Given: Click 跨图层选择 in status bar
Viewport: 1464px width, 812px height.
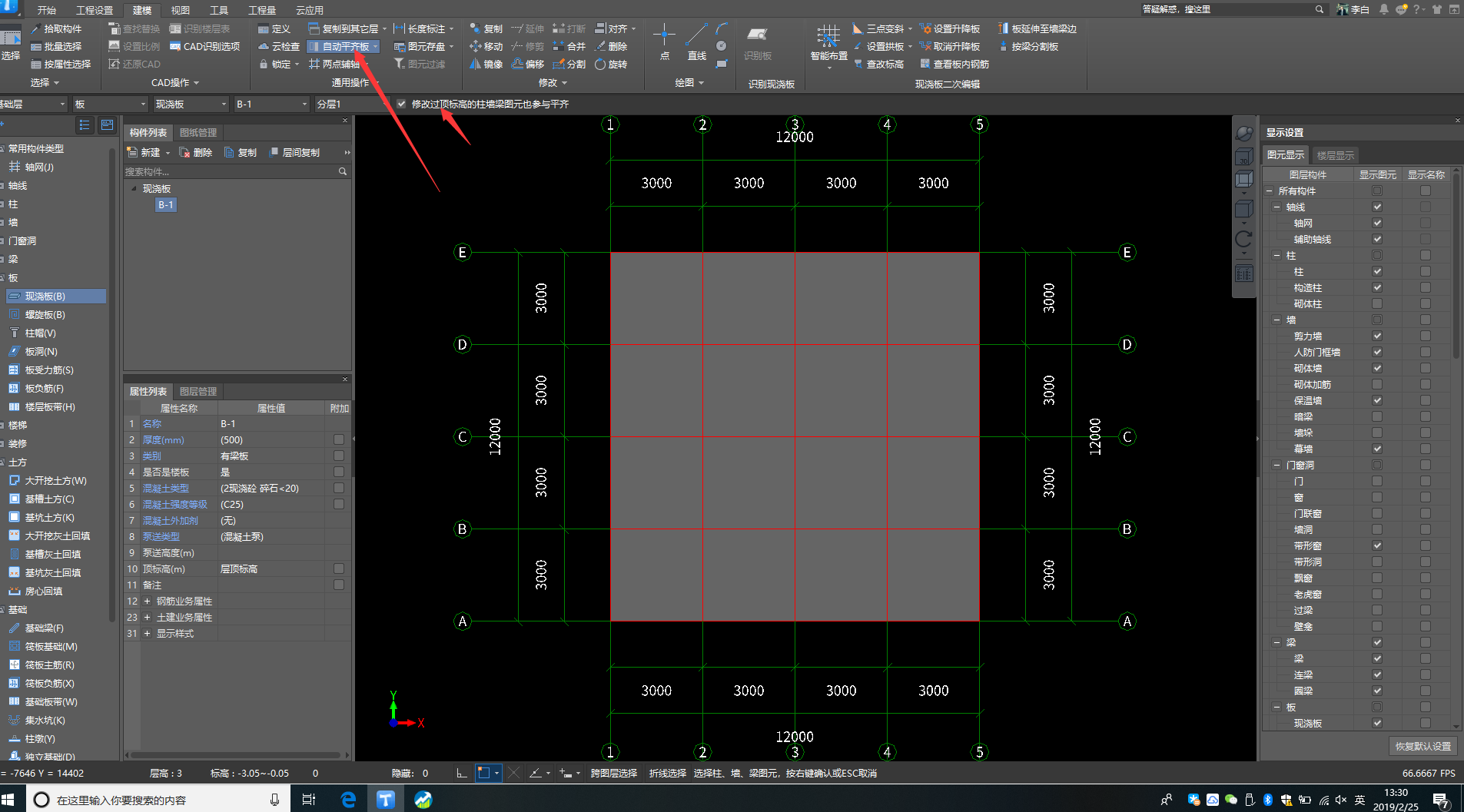Looking at the screenshot, I should point(614,773).
